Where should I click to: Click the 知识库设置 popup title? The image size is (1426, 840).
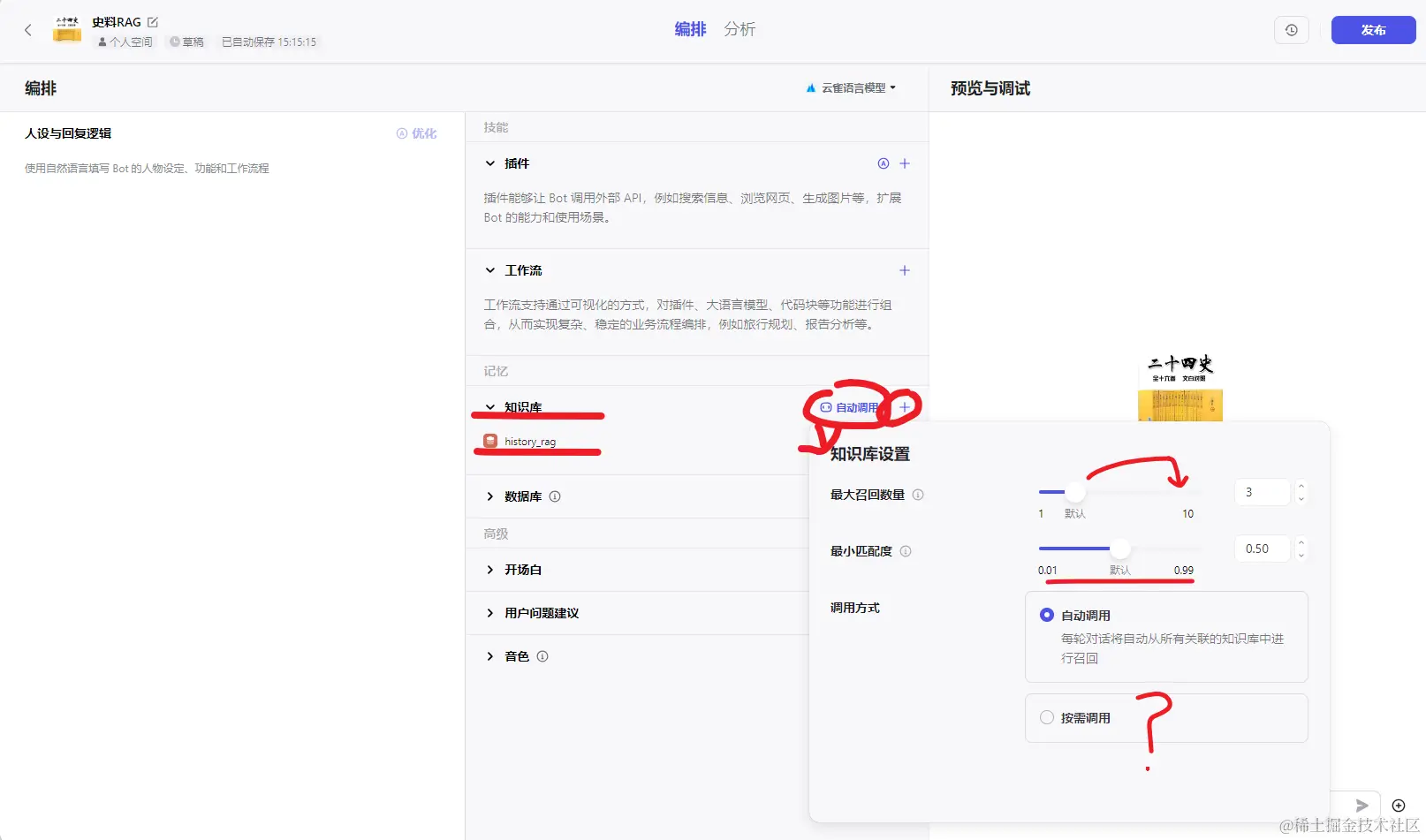tap(870, 454)
